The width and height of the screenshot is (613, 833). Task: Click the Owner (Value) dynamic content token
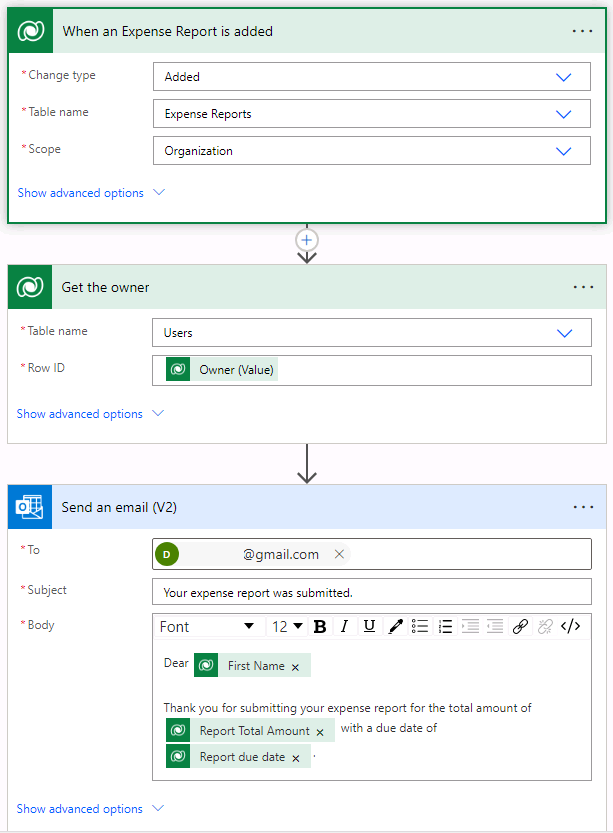(222, 370)
